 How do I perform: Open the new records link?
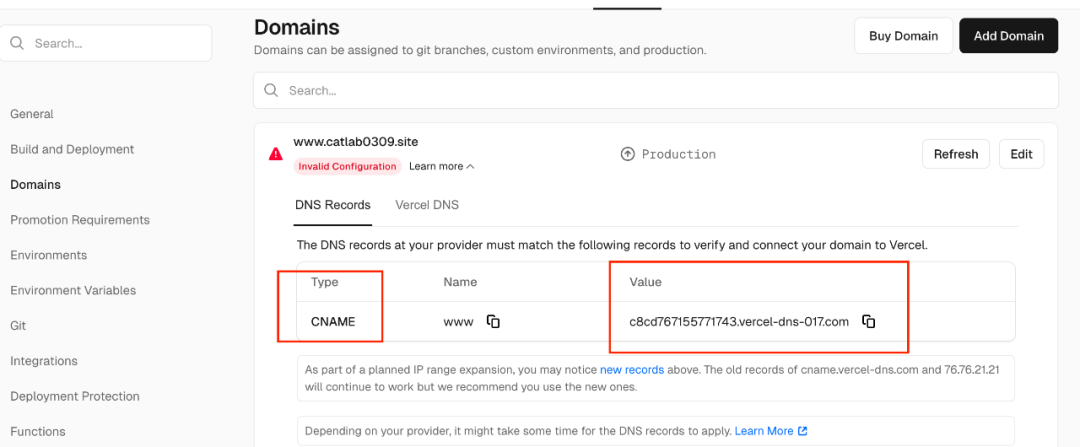click(632, 370)
